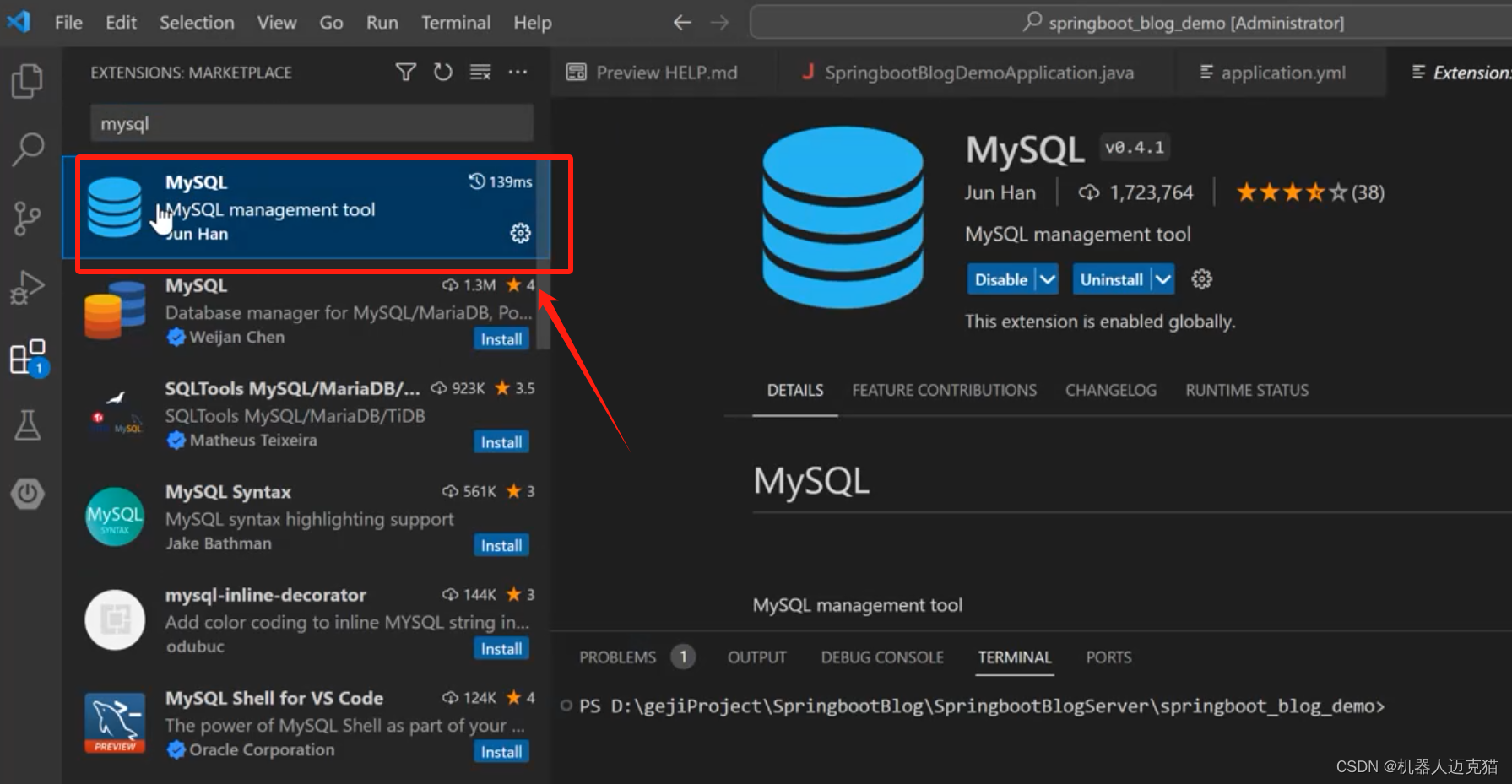The height and width of the screenshot is (784, 1512).
Task: Open Views and More Actions ellipsis
Action: click(518, 73)
